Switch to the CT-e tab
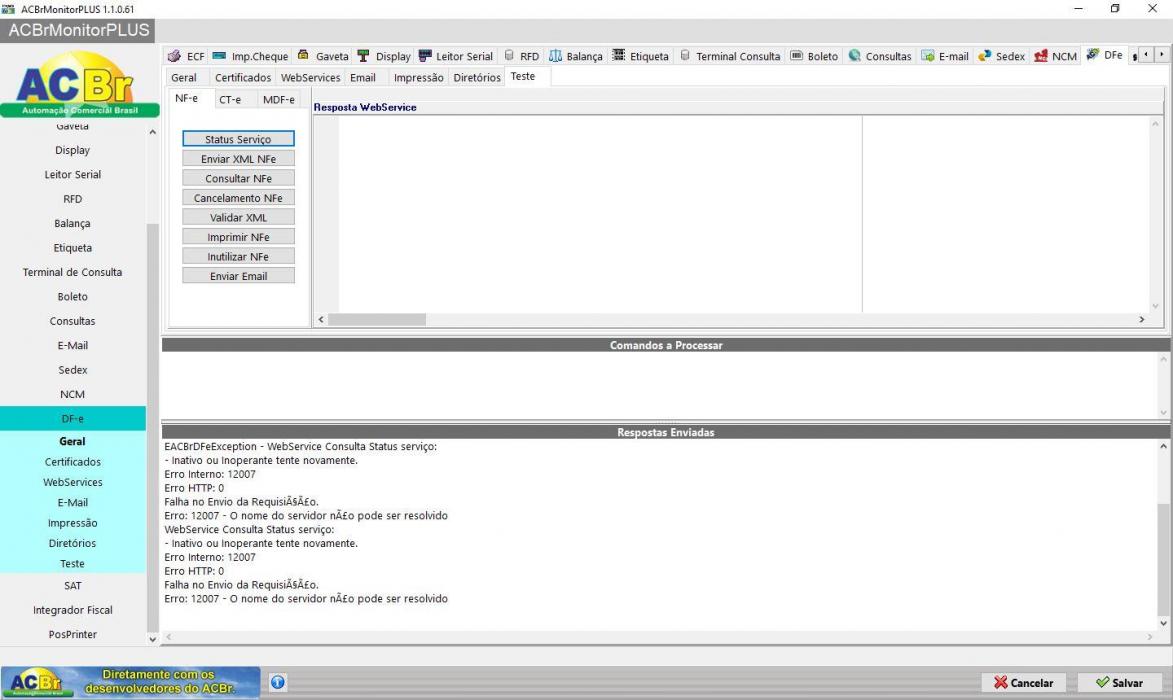Image resolution: width=1173 pixels, height=700 pixels. [x=230, y=99]
